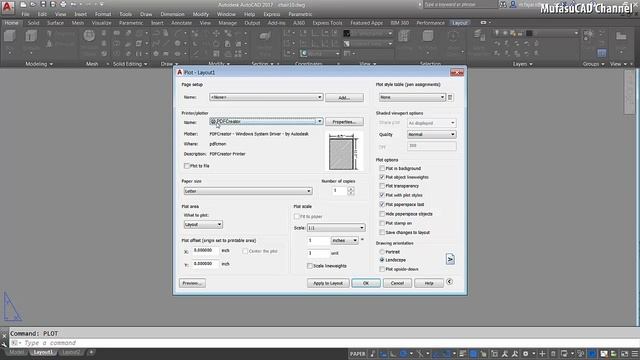Viewport: 640px width, 360px height.
Task: Check Save changes to layout
Action: (382, 232)
